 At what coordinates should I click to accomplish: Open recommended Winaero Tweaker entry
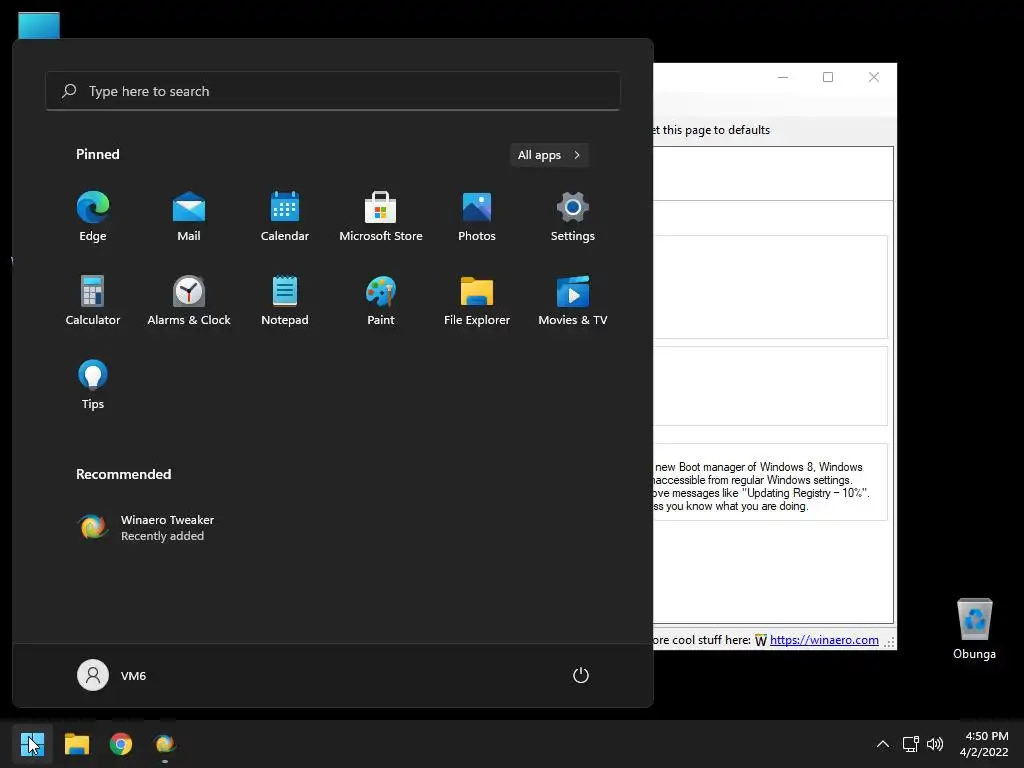(x=147, y=528)
